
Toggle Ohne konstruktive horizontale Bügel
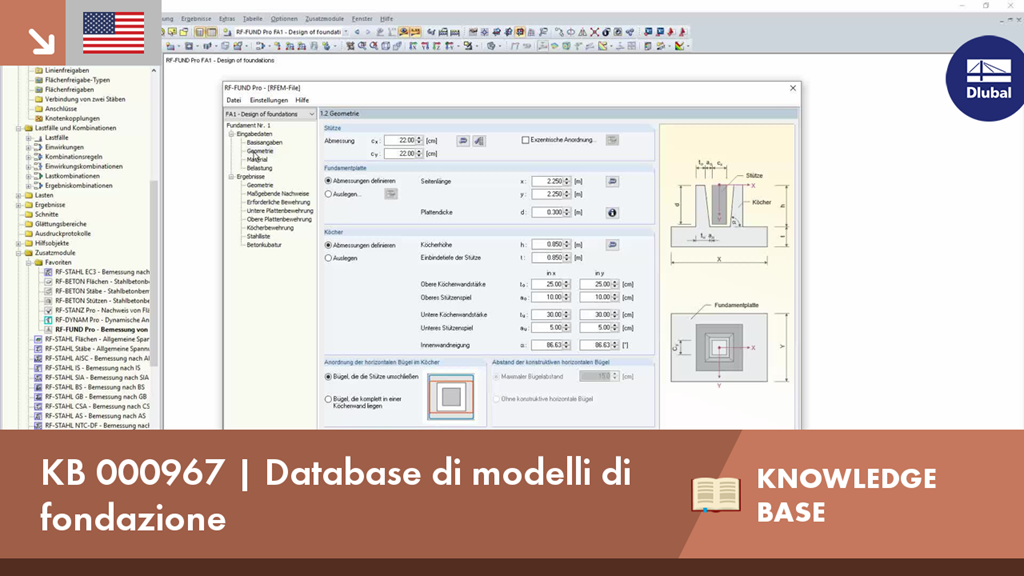(496, 399)
